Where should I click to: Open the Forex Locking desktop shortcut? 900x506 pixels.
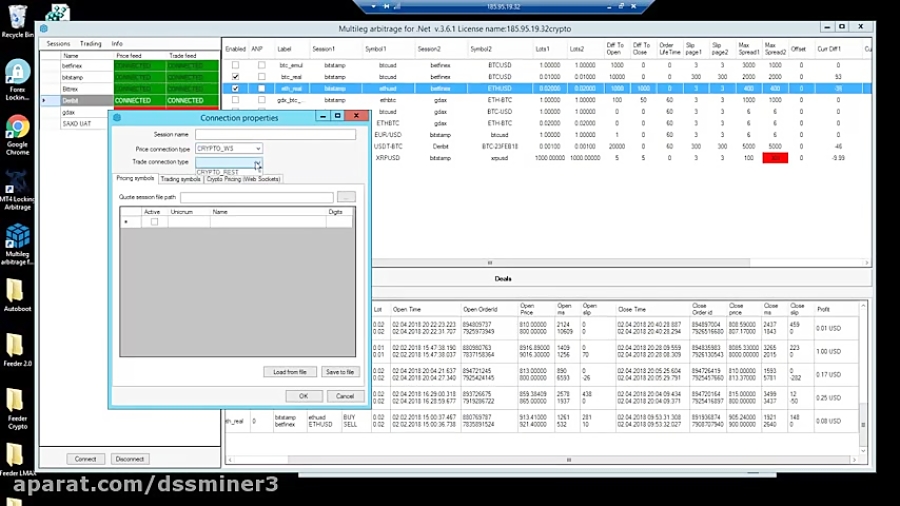[x=17, y=80]
